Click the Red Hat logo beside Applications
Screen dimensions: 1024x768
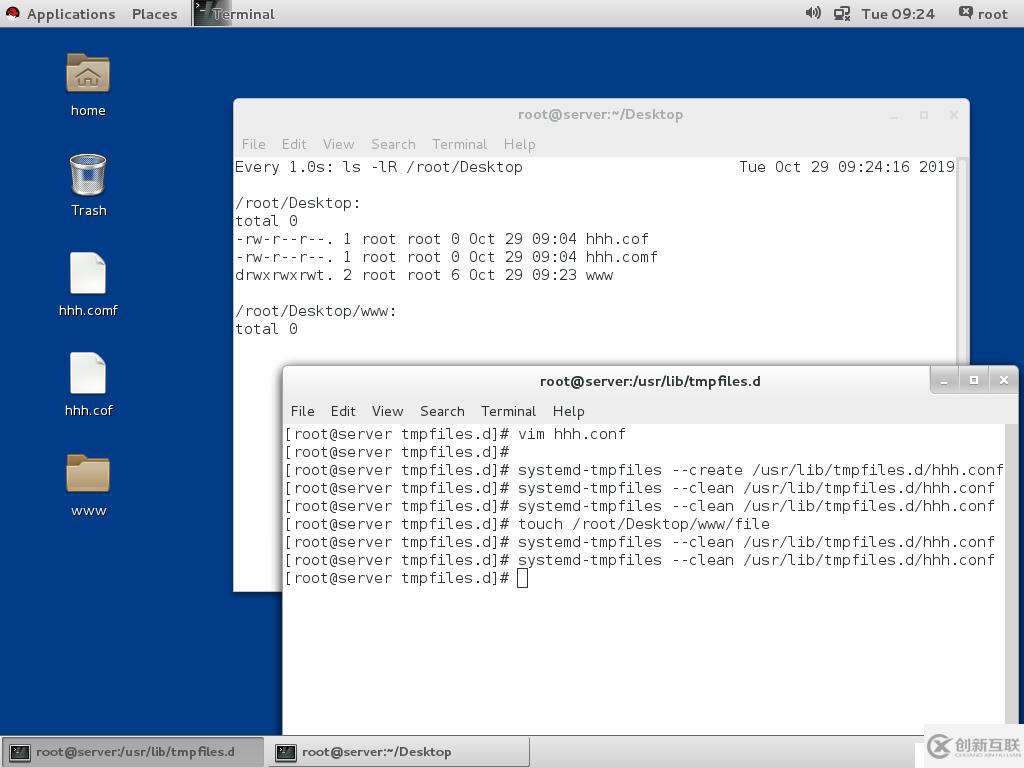[12, 13]
